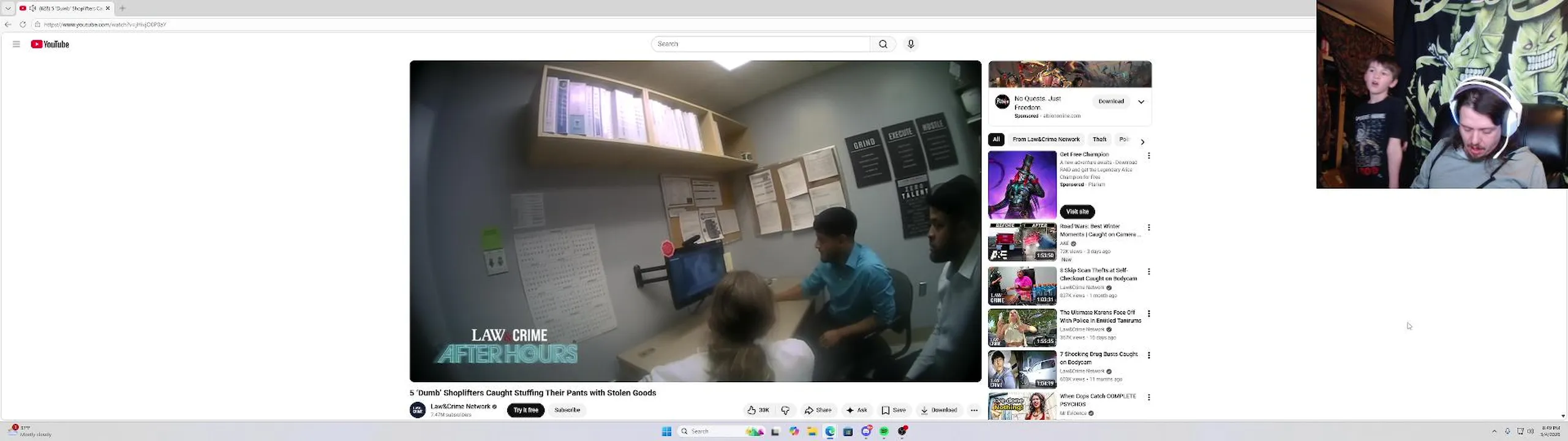Screen dimensions: 1568x441
Task: Open the weather widget on taskbar
Action: coord(31,431)
